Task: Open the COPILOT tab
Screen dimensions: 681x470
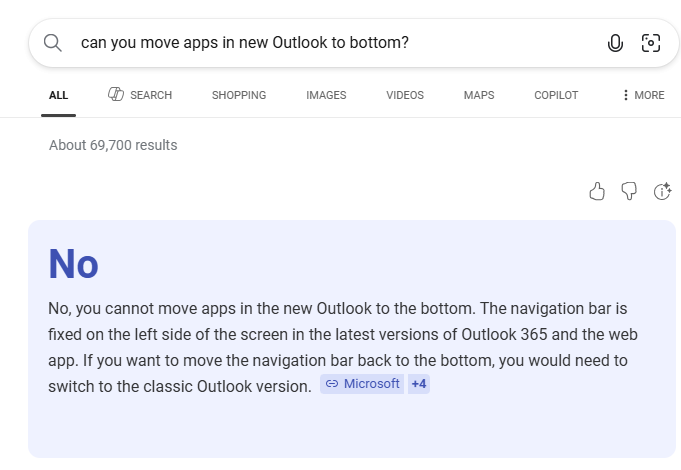Action: (556, 95)
